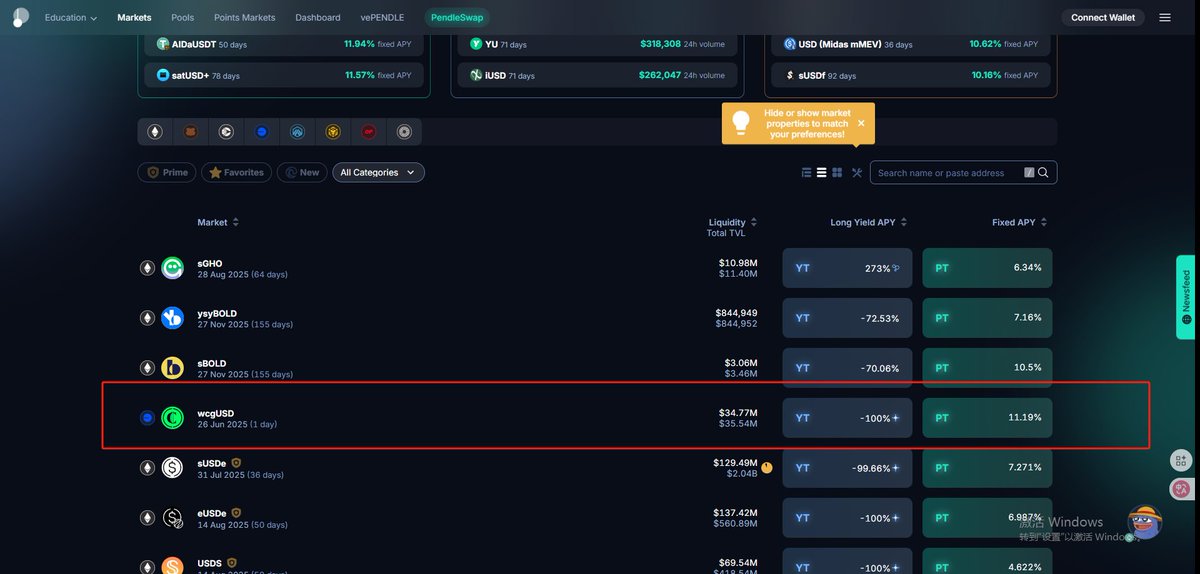Click the wcgUSD PT 11.19% button

(987, 418)
